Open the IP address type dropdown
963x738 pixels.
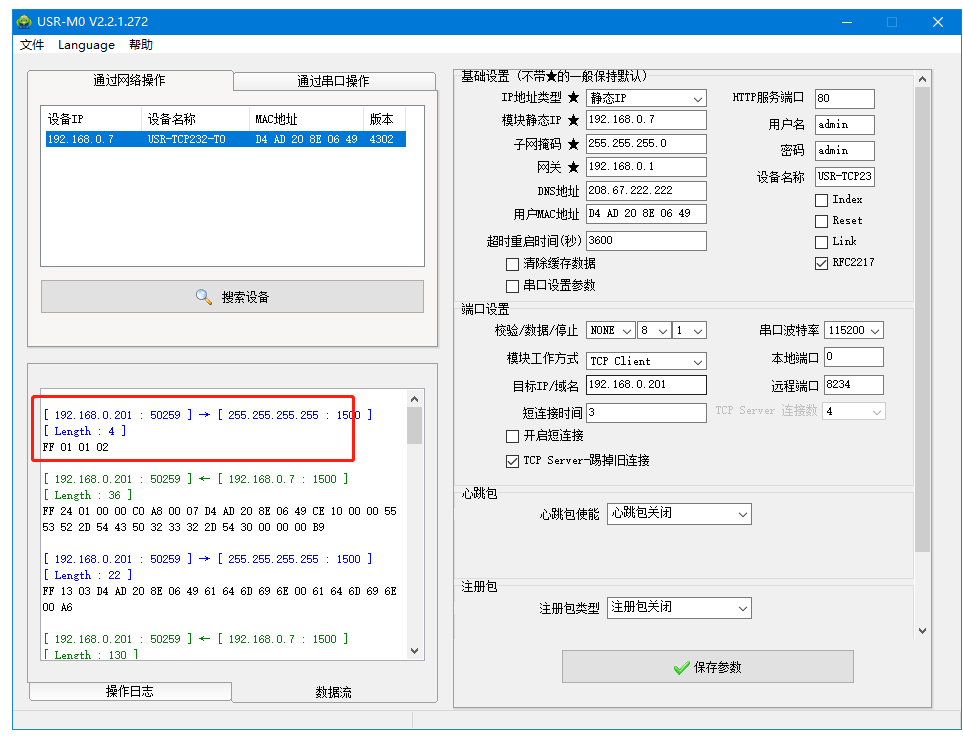(x=646, y=99)
